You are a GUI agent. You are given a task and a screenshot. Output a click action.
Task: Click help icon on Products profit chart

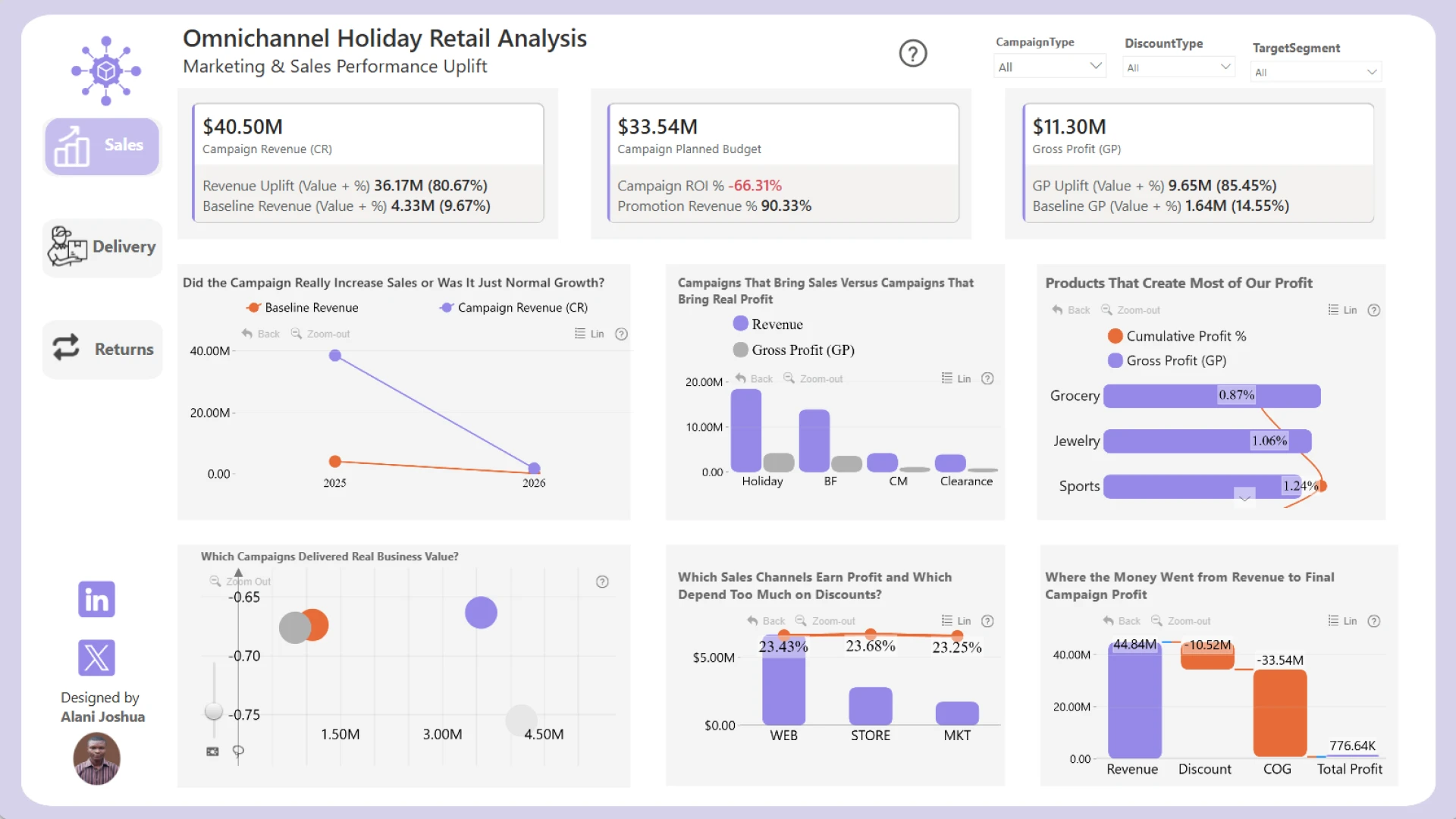click(1373, 310)
